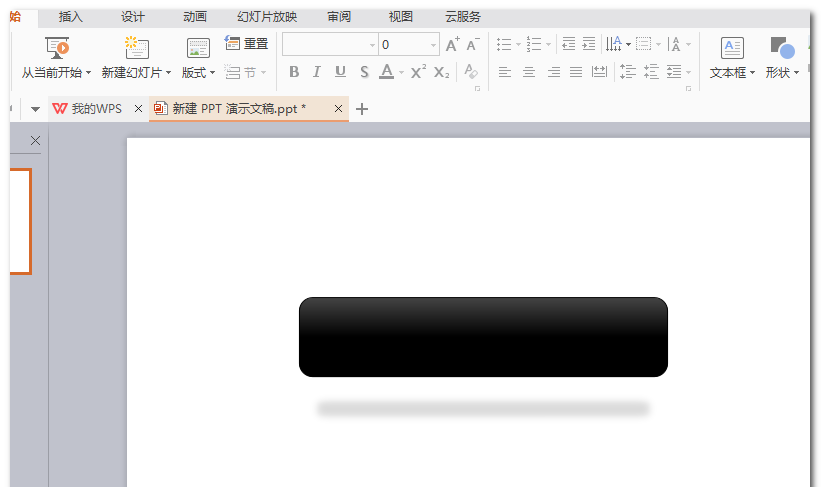The width and height of the screenshot is (821, 487).
Task: Open the Slide Show (幻灯片放映) tab
Action: coord(267,17)
